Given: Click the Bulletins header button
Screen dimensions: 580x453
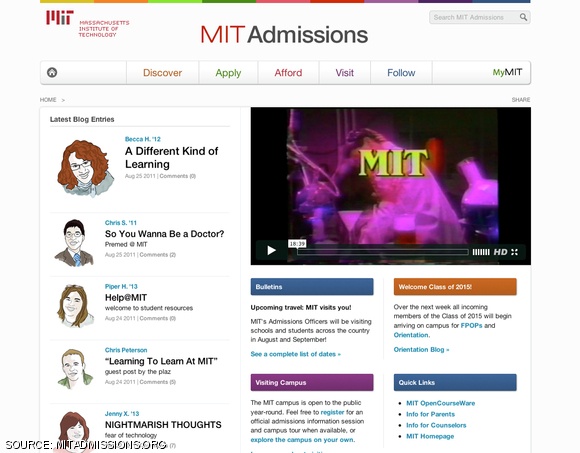Looking at the screenshot, I should [312, 287].
